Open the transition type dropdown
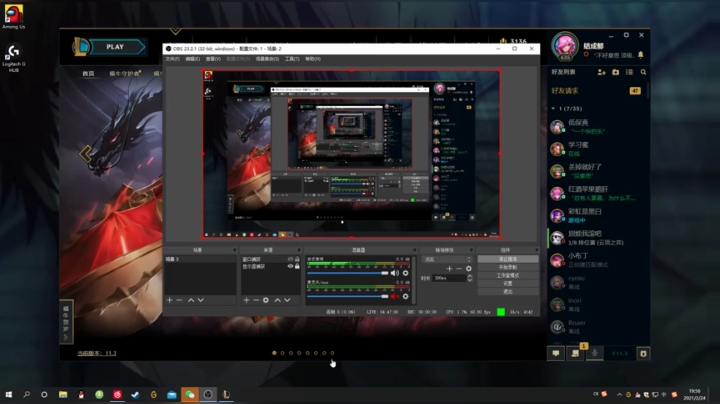Image resolution: width=720 pixels, height=404 pixels. (448, 259)
